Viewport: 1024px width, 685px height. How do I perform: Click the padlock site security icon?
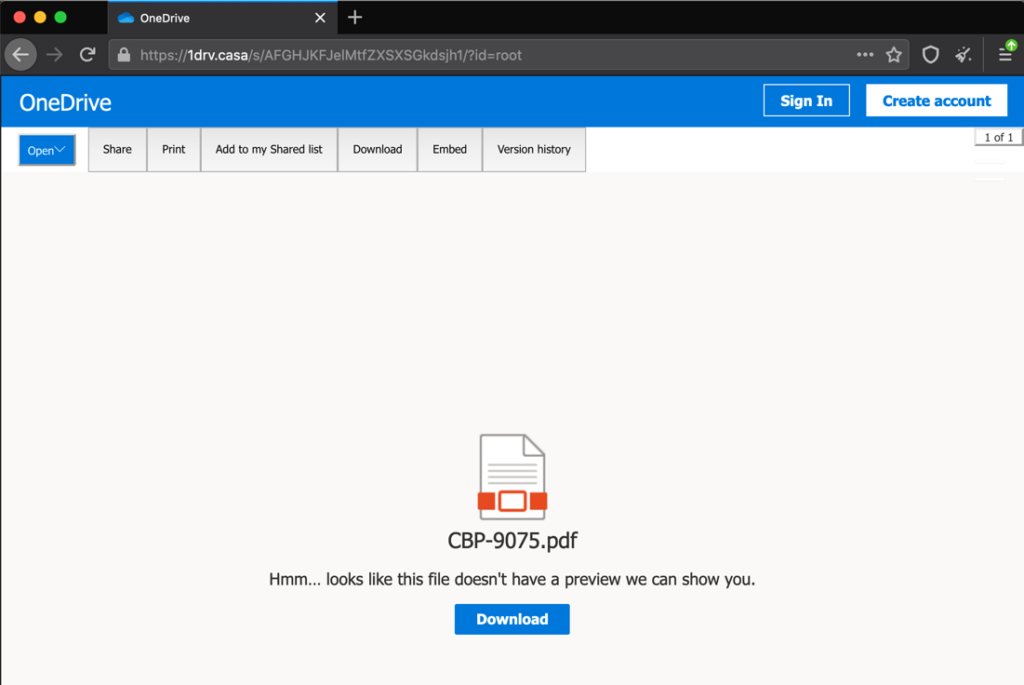(x=123, y=55)
